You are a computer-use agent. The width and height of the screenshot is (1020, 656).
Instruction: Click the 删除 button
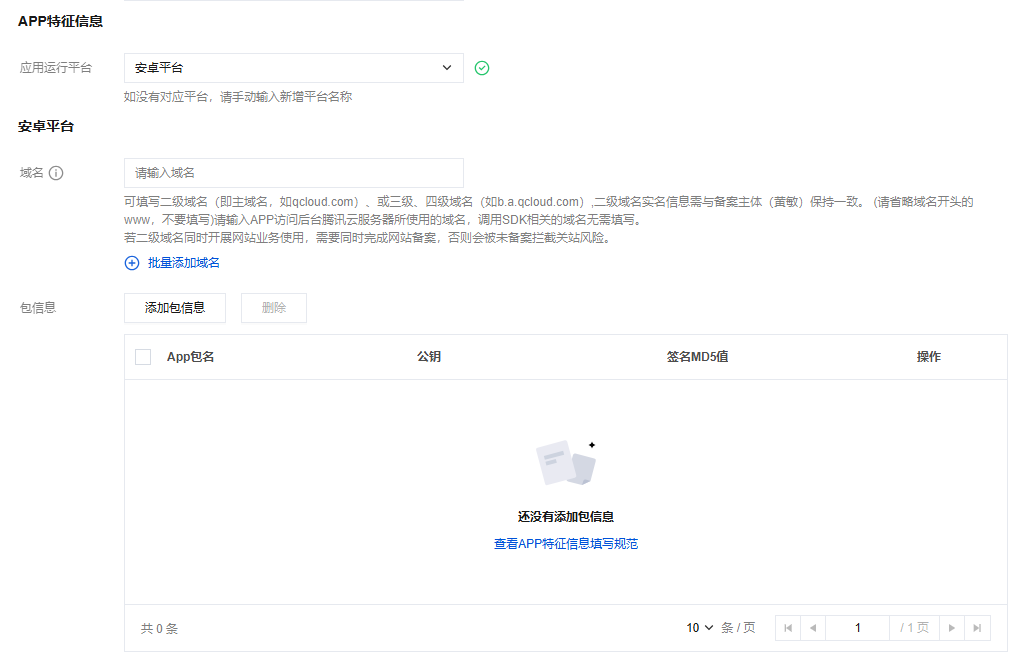[273, 308]
